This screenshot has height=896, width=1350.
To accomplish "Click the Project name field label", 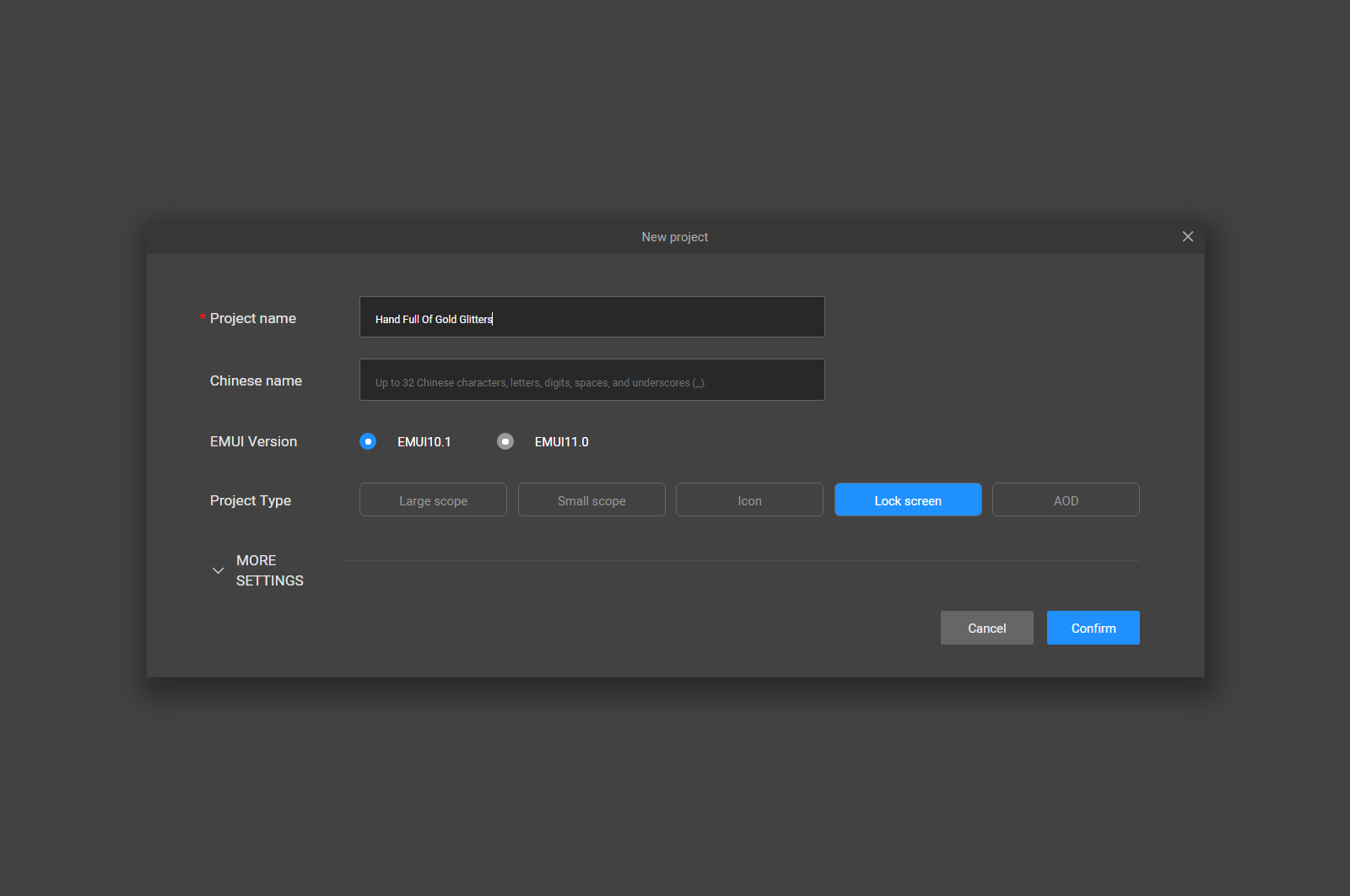I will coord(252,319).
